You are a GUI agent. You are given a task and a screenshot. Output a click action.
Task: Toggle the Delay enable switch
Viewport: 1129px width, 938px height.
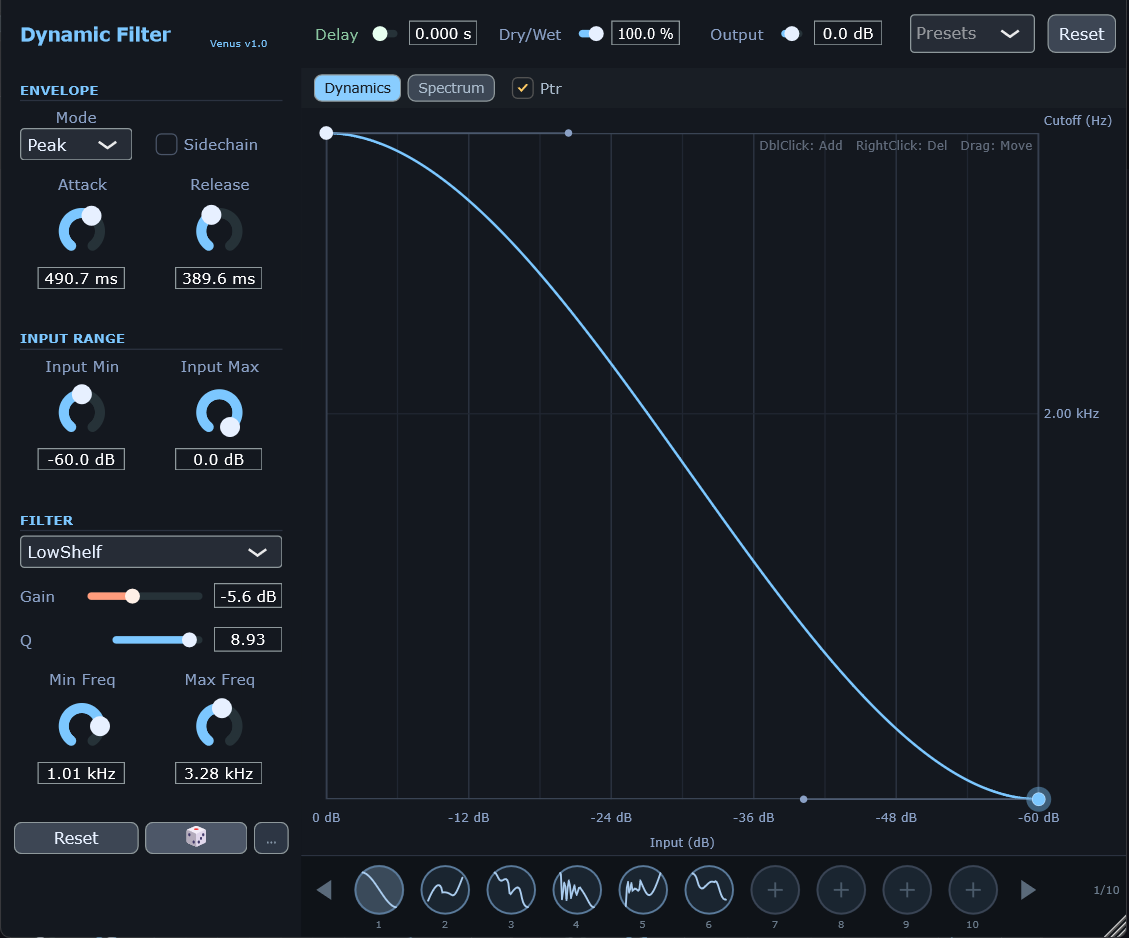coord(381,33)
